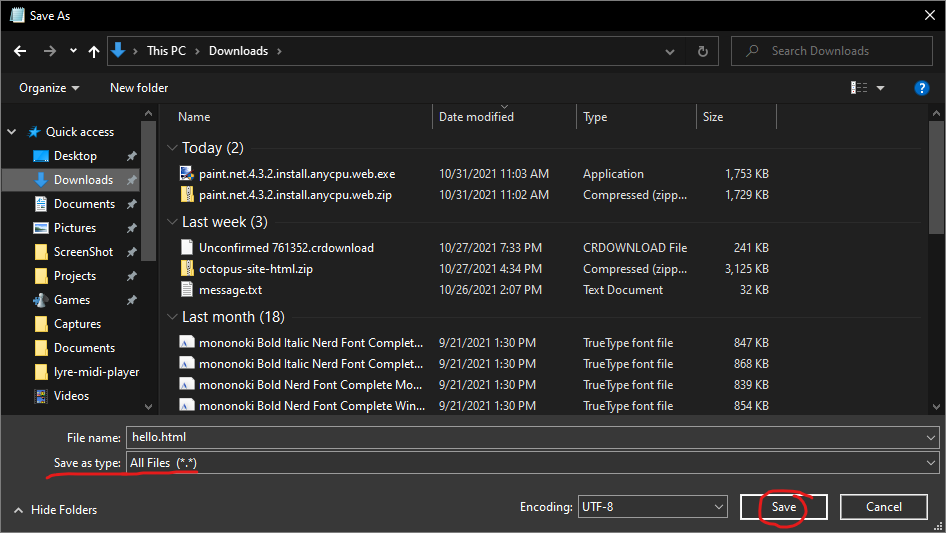Open Videos in the sidebar

click(x=71, y=396)
